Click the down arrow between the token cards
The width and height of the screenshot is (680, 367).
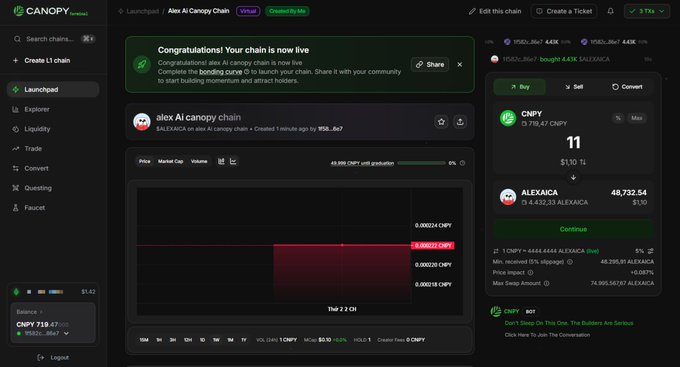[573, 177]
